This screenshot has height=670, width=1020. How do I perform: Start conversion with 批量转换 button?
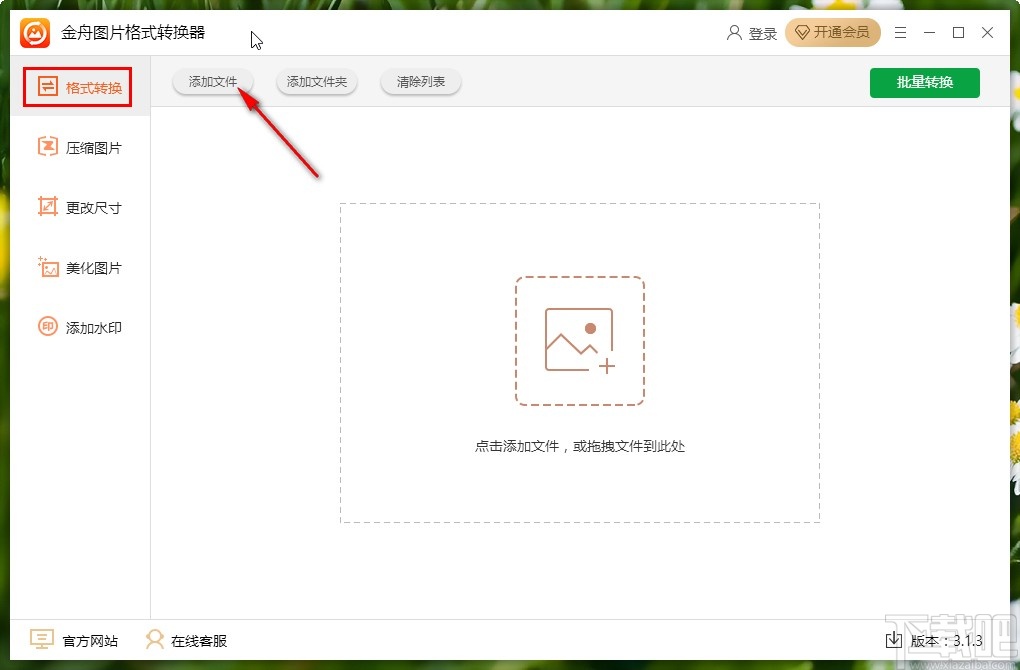click(925, 83)
